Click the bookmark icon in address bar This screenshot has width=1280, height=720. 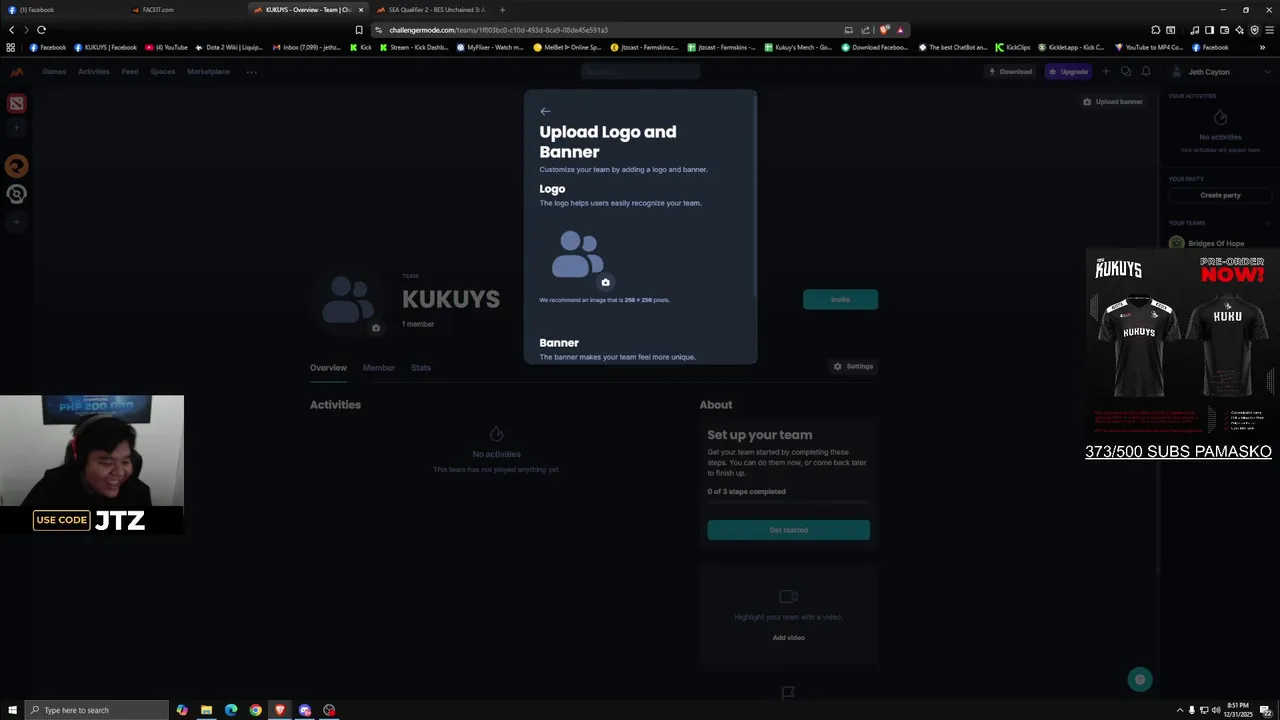[x=359, y=30]
